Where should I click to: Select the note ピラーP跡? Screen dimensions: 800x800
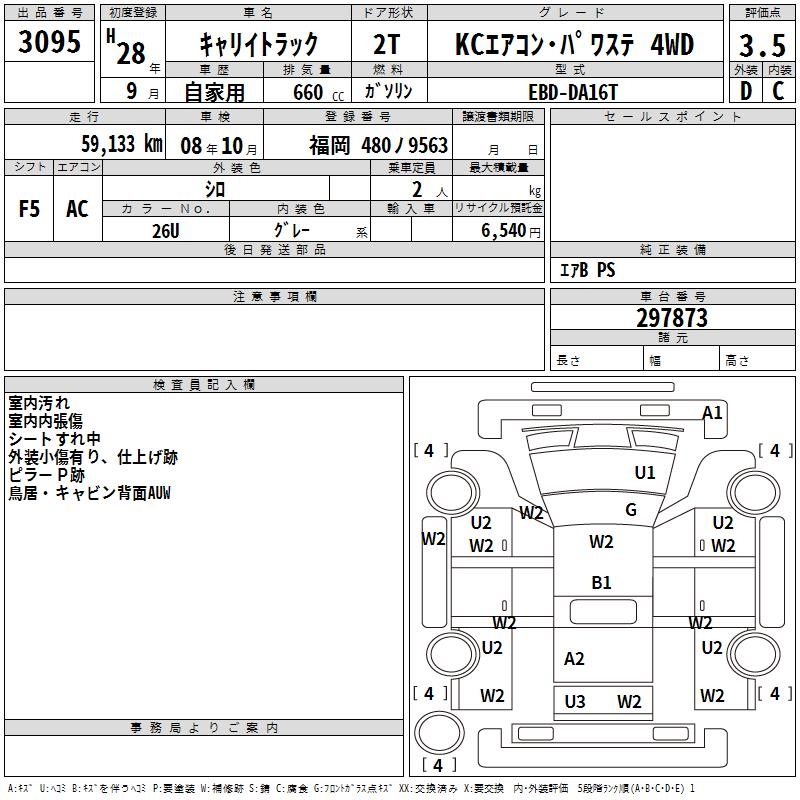(x=46, y=475)
